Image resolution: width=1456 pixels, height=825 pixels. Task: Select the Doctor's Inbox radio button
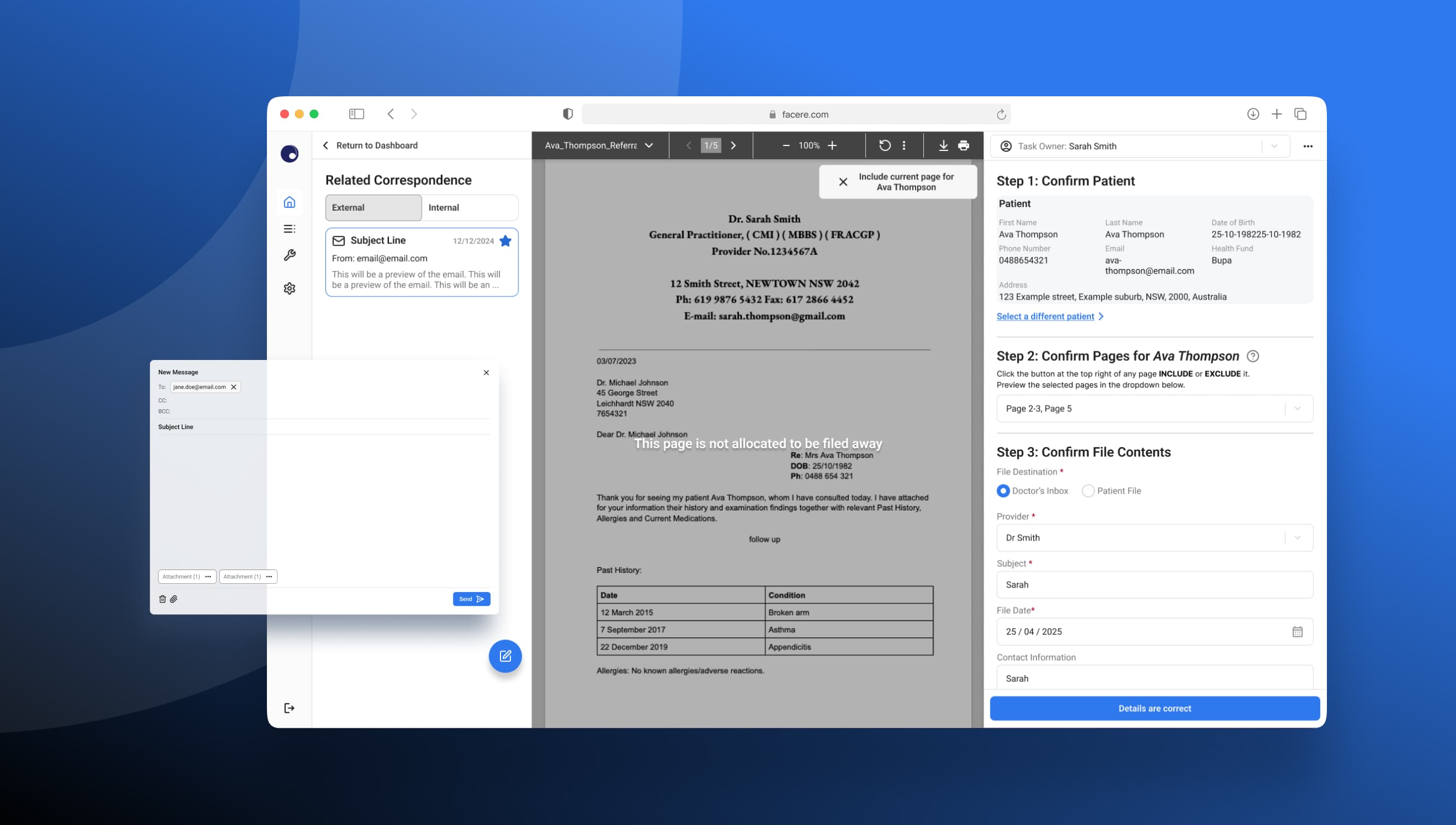1003,491
